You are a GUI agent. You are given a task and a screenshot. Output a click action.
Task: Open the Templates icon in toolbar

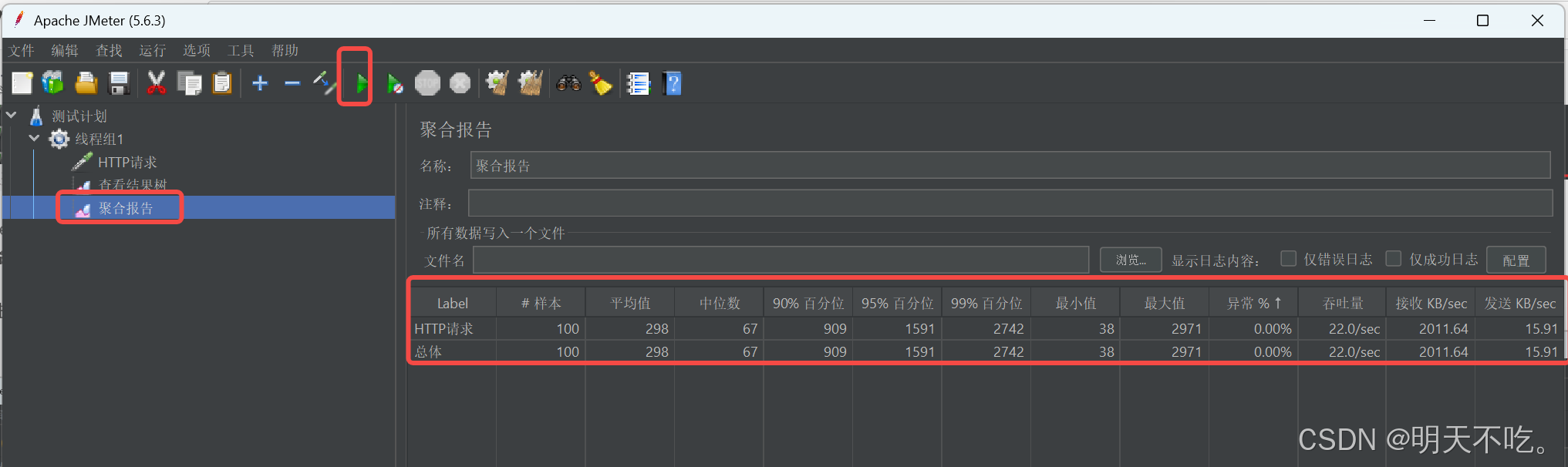click(53, 83)
